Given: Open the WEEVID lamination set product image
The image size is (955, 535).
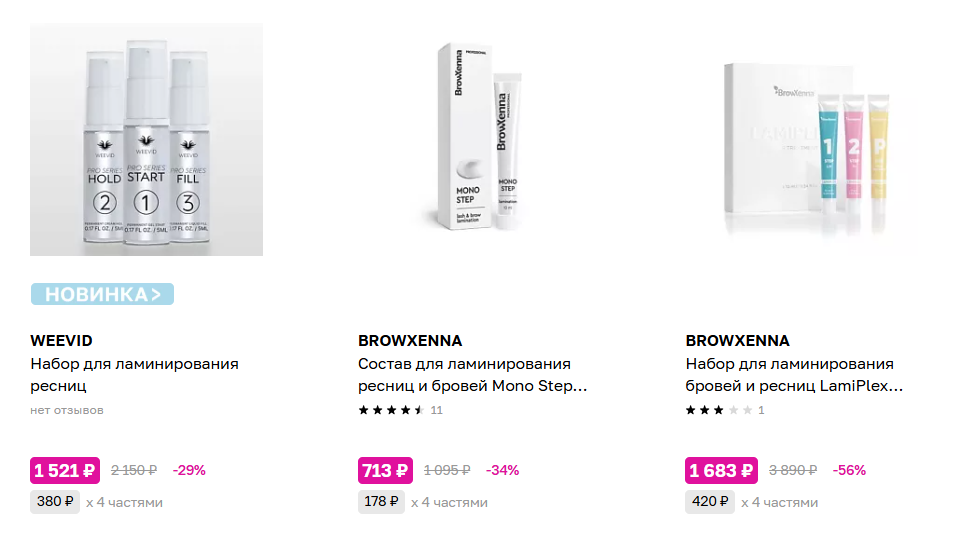Looking at the screenshot, I should pyautogui.click(x=146, y=140).
